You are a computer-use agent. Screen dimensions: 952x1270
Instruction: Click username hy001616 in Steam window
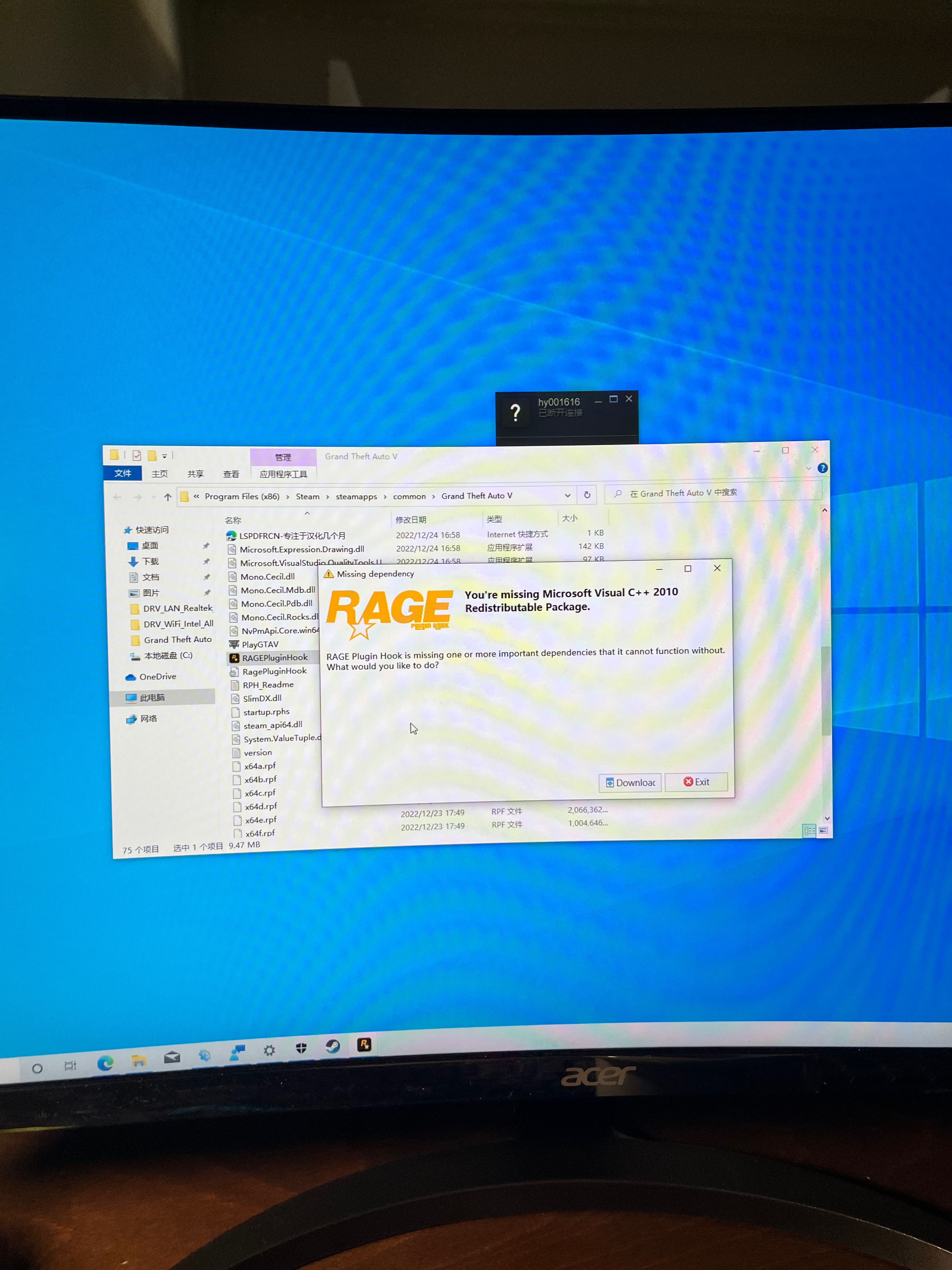pos(559,402)
